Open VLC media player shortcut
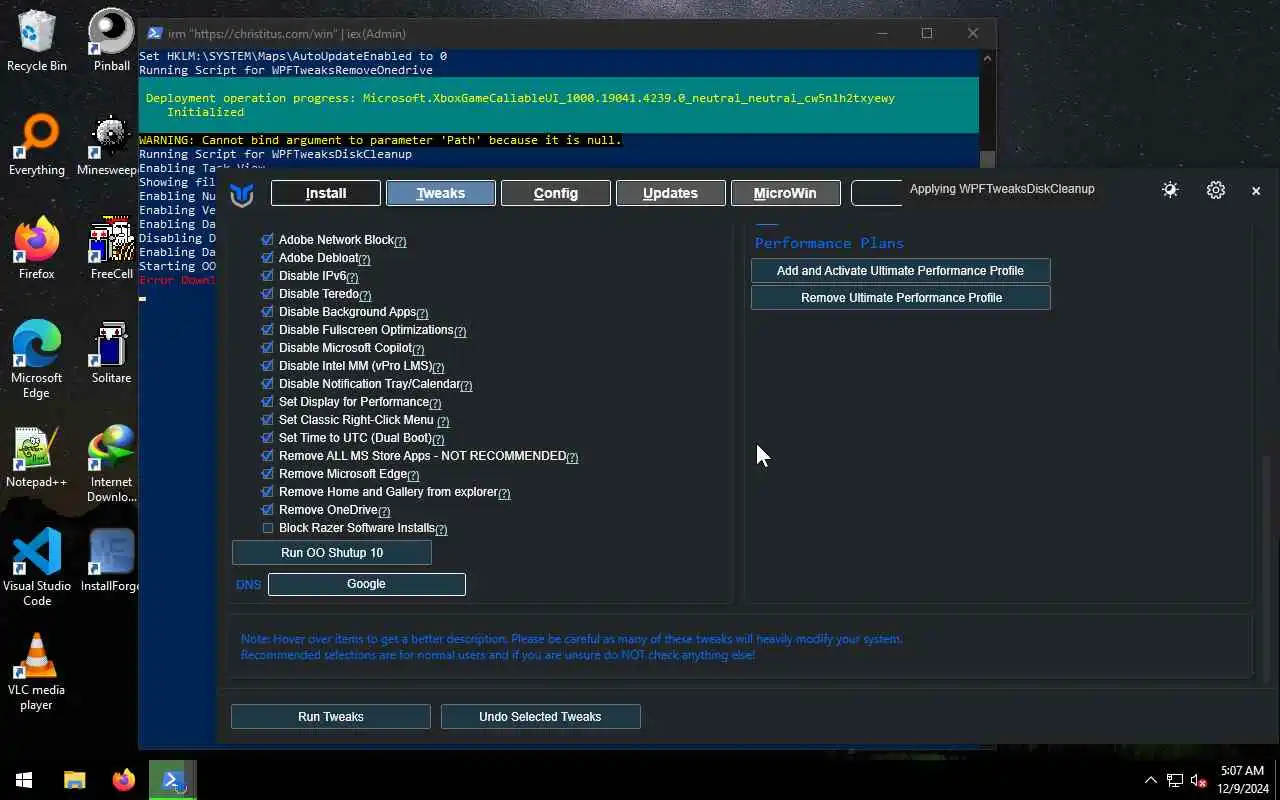Screen dimensions: 1280x800 (x=37, y=671)
